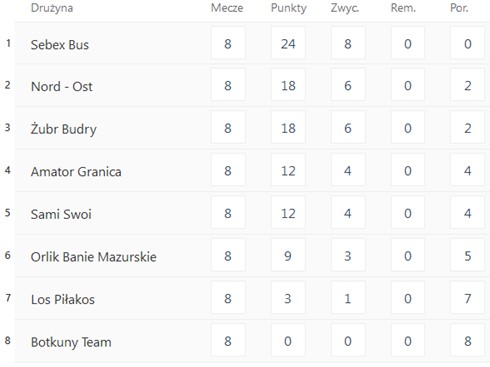
Task: Click Los Piłakos wins cell showing 1
Action: [x=348, y=298]
